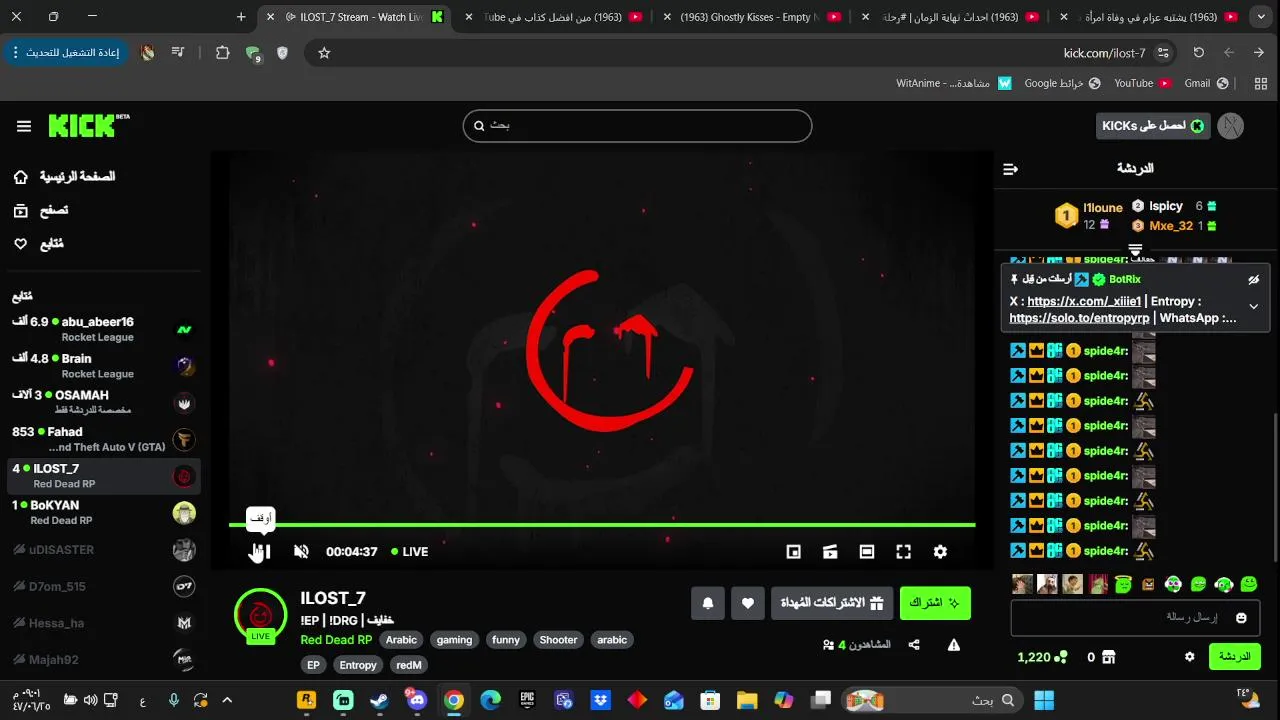The height and width of the screenshot is (720, 1280).
Task: Select the 'Entropy' tag
Action: [x=358, y=665]
